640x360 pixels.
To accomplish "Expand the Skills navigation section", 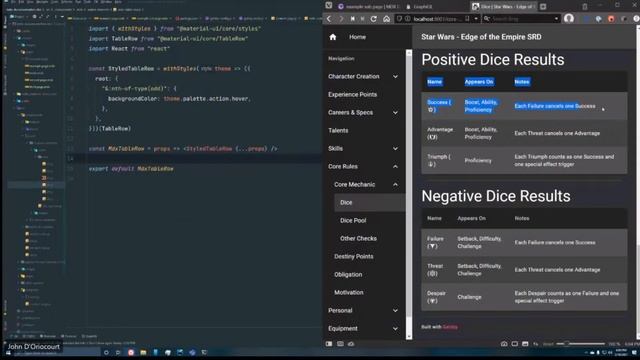I will click(395, 149).
